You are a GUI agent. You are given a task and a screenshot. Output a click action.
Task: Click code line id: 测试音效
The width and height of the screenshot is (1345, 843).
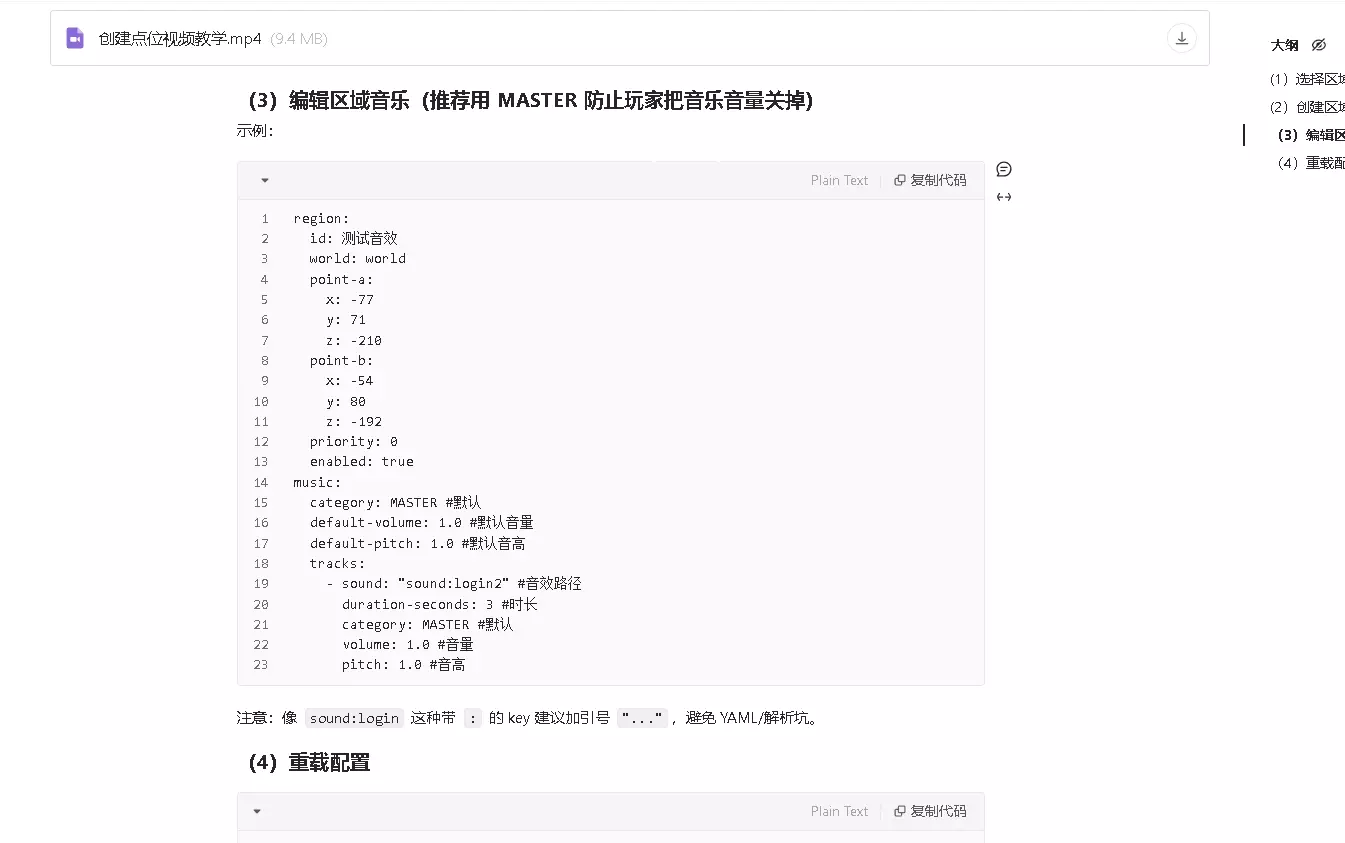(x=353, y=238)
